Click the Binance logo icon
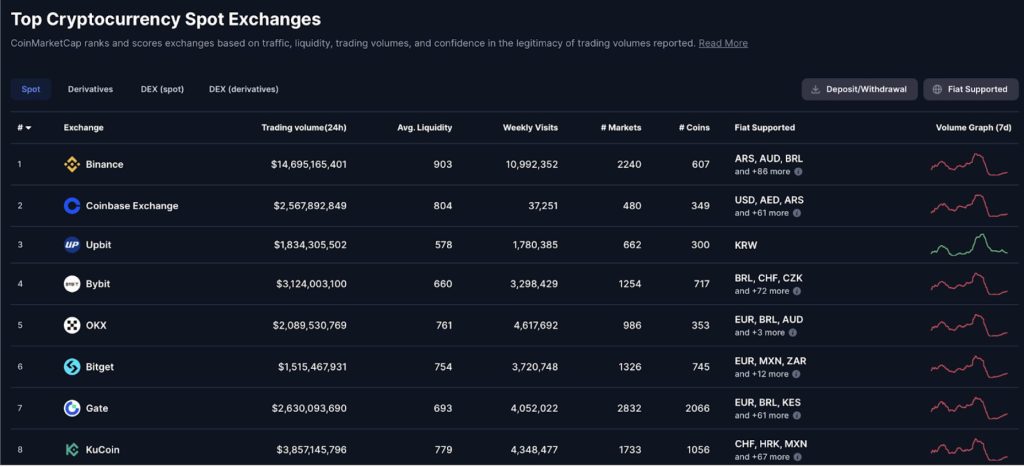 tap(72, 164)
